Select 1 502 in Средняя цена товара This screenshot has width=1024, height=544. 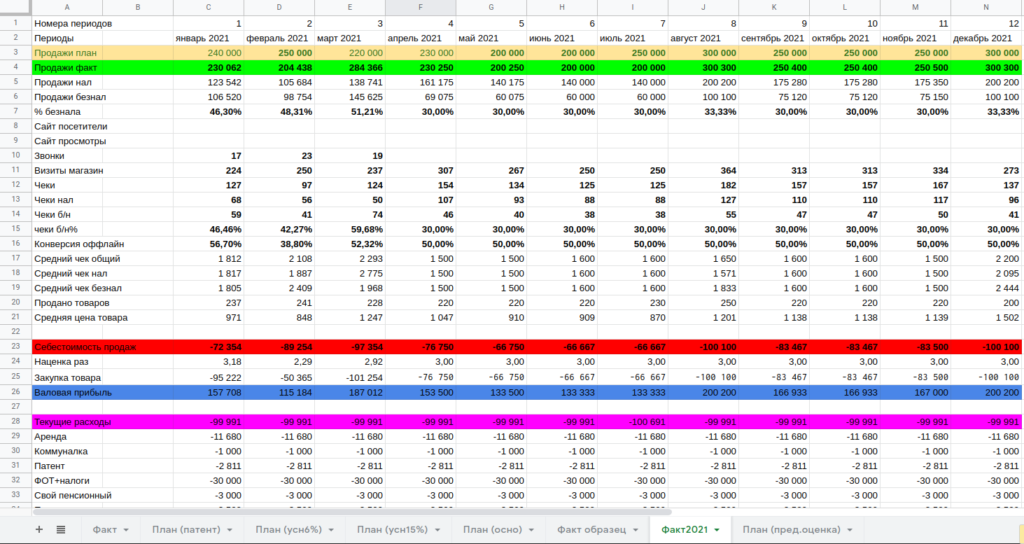[x=987, y=317]
